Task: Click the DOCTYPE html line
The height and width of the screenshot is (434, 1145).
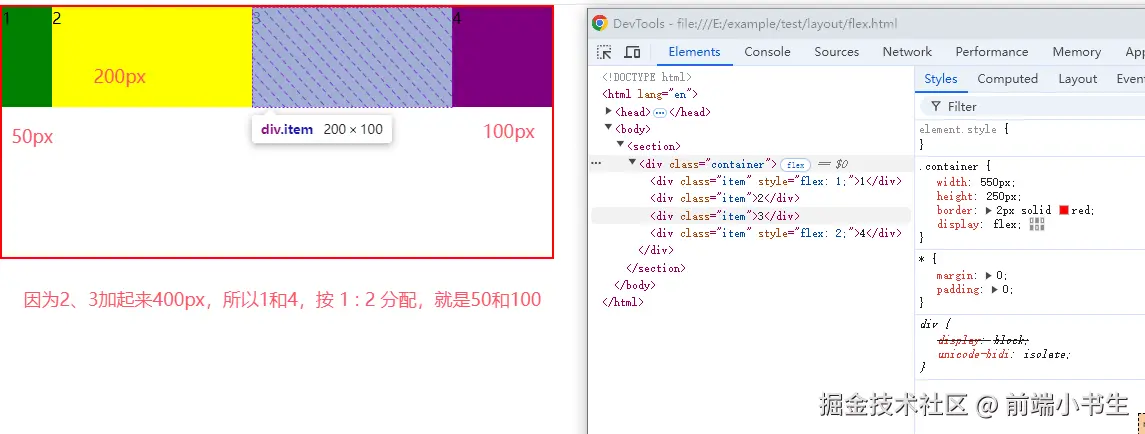Action: [x=647, y=77]
